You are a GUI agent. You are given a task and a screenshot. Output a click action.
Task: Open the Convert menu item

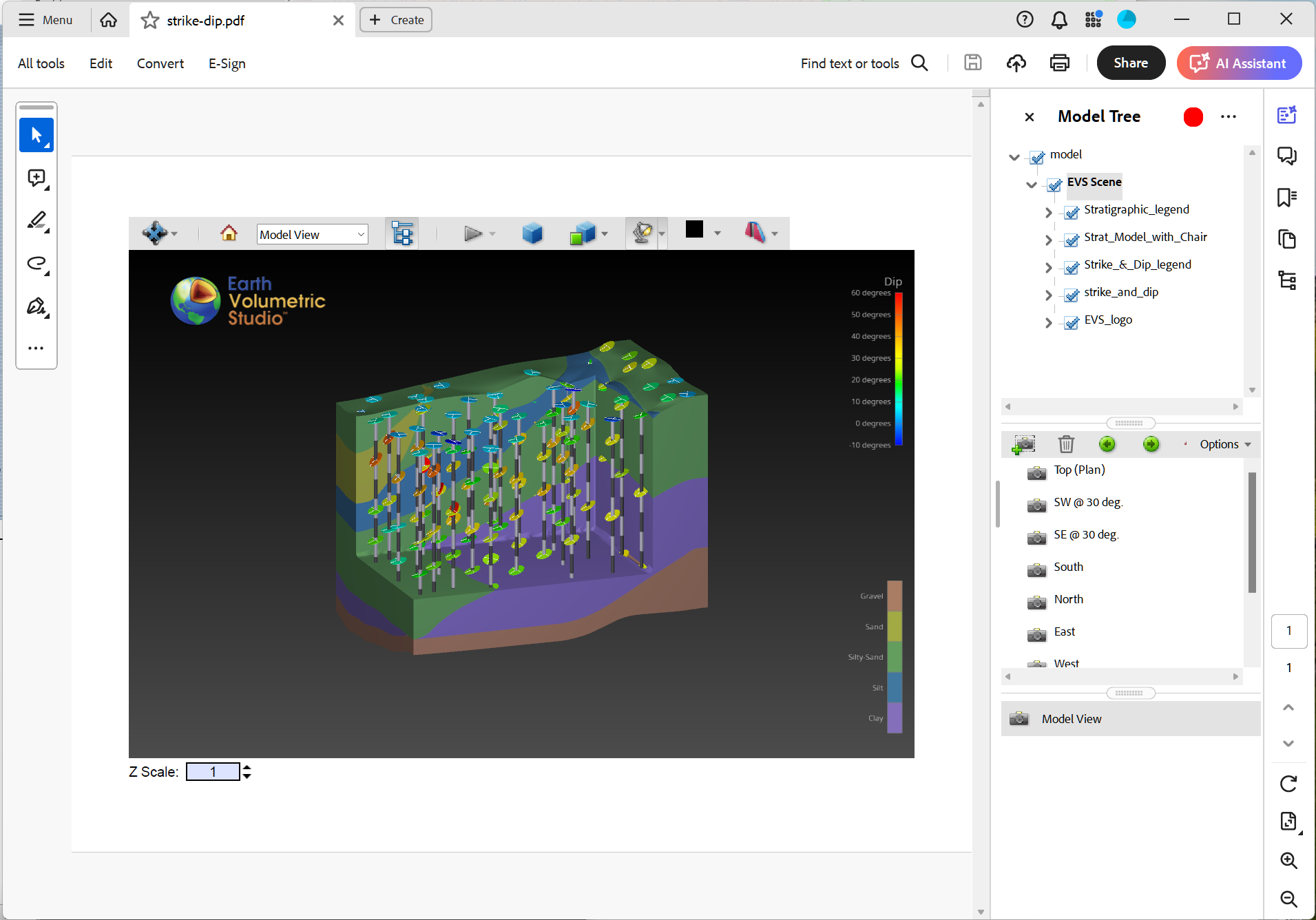click(160, 63)
